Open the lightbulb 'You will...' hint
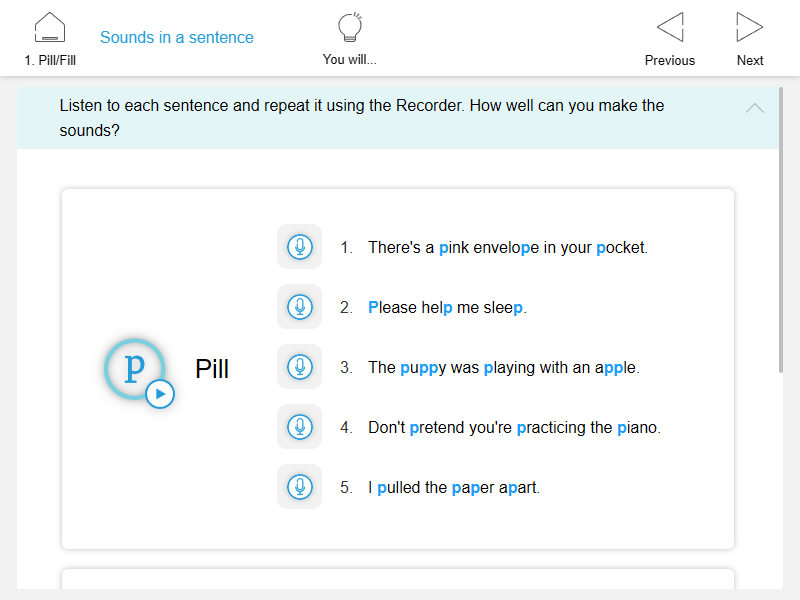 (x=349, y=27)
